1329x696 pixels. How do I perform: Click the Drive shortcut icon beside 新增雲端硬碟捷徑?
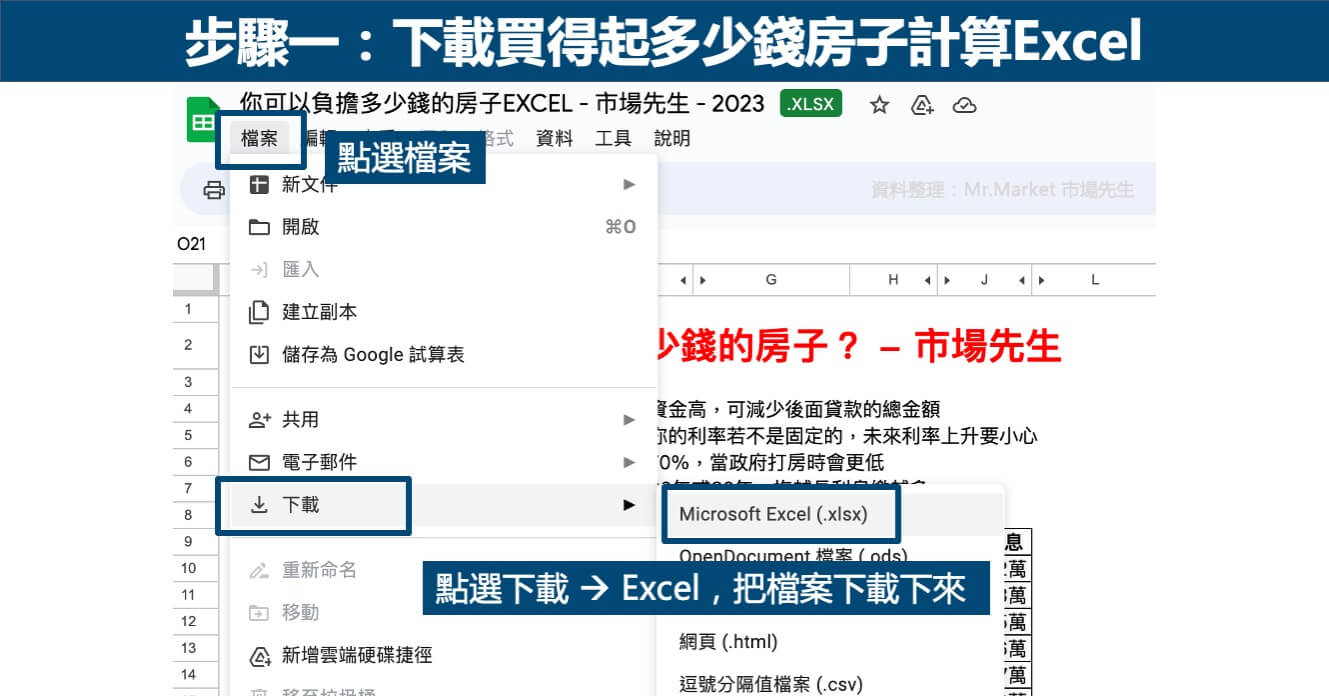click(259, 656)
